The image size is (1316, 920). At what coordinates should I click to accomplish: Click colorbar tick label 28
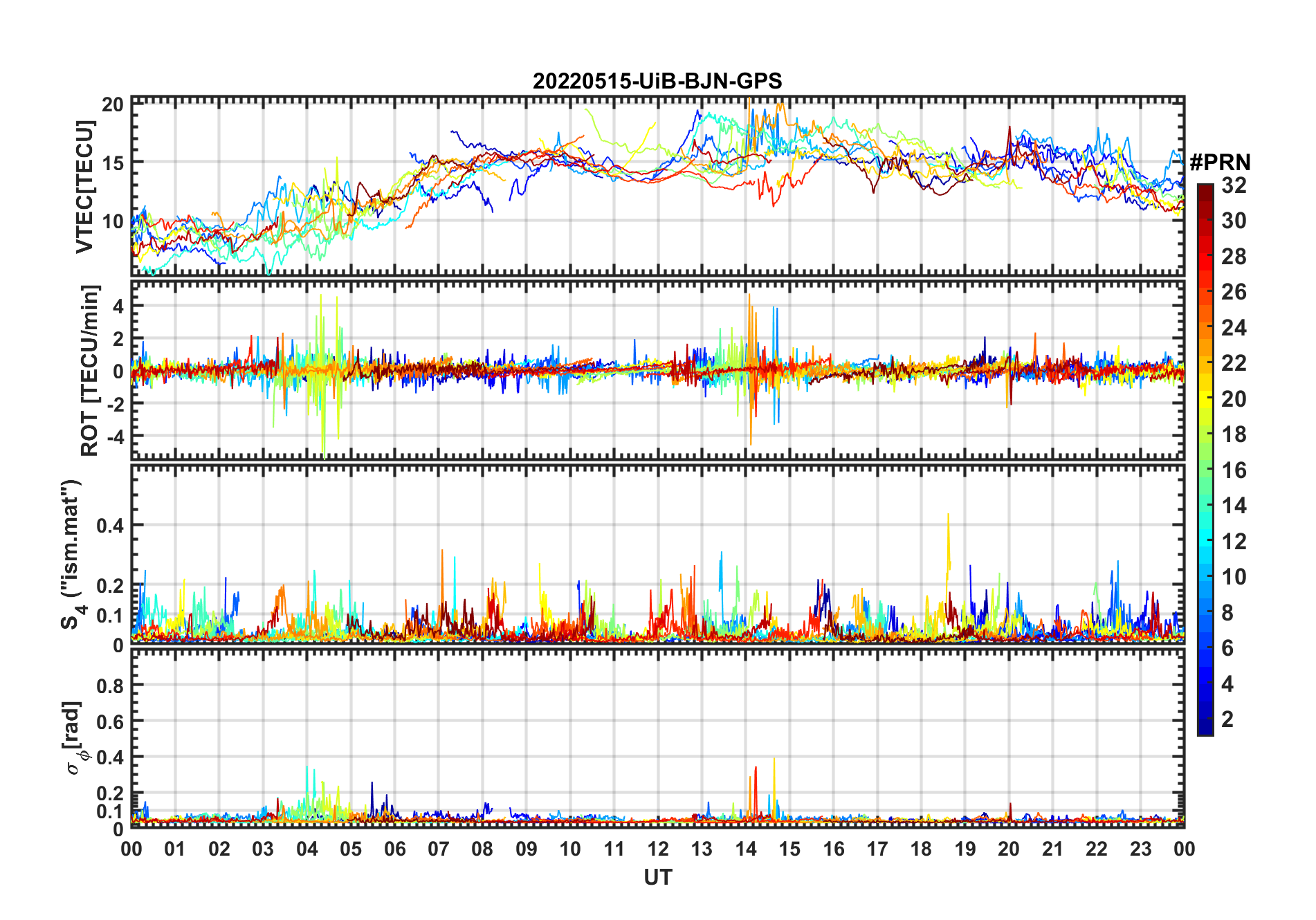1234,256
